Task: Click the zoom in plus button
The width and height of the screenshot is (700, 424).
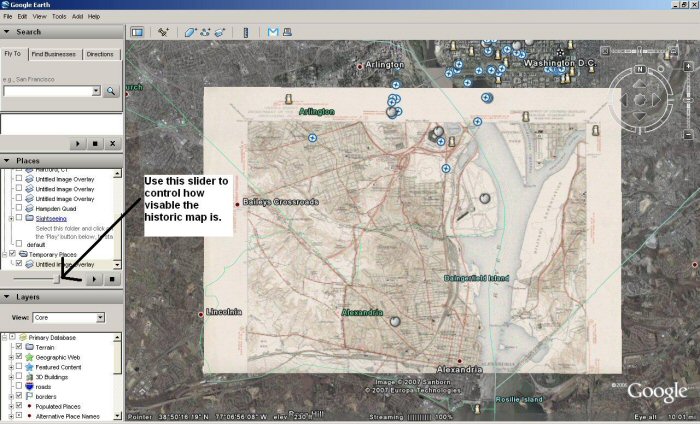Action: point(688,67)
